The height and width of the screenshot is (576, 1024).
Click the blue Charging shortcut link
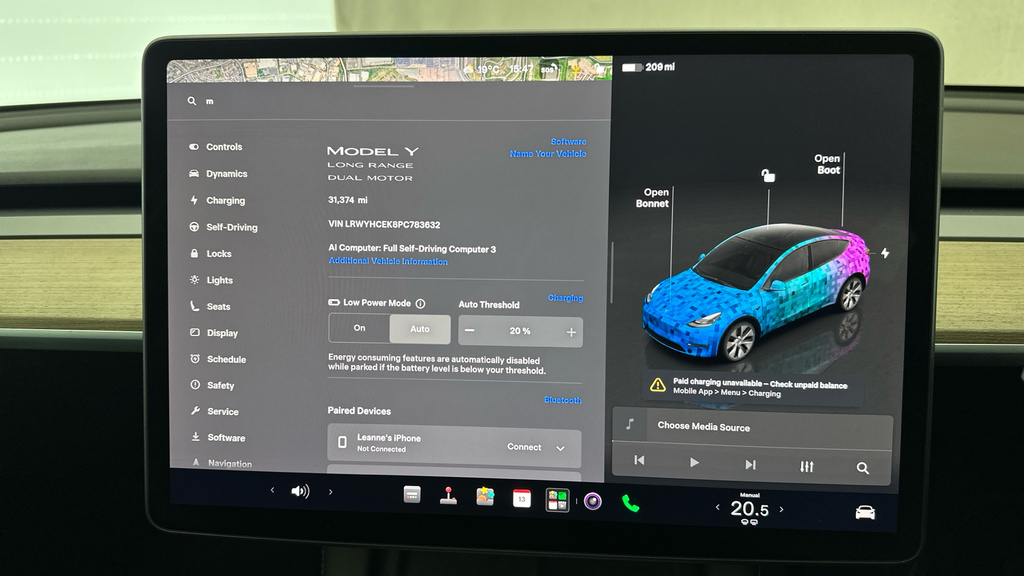pos(566,298)
